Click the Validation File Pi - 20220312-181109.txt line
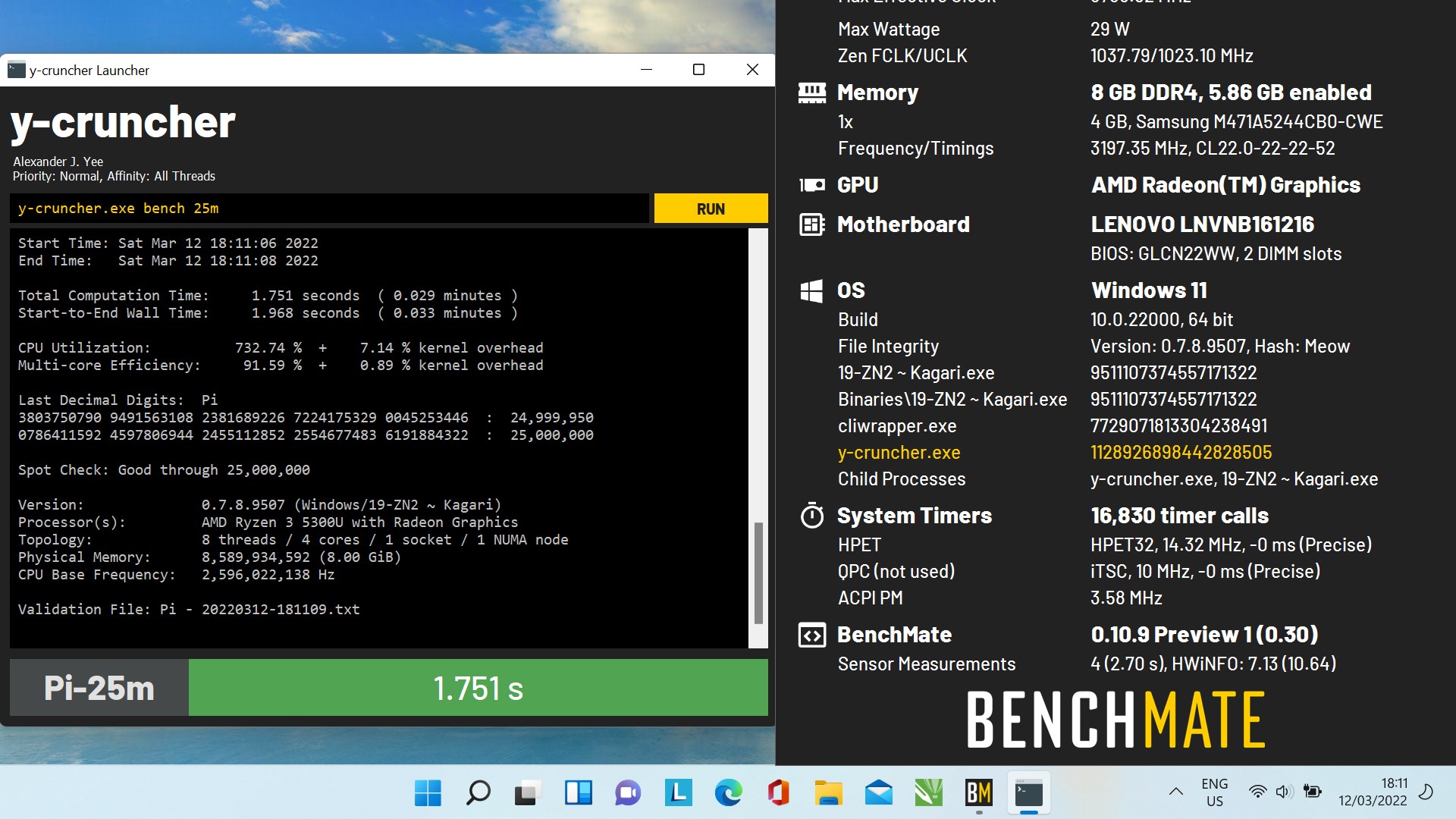The height and width of the screenshot is (819, 1456). coord(189,610)
